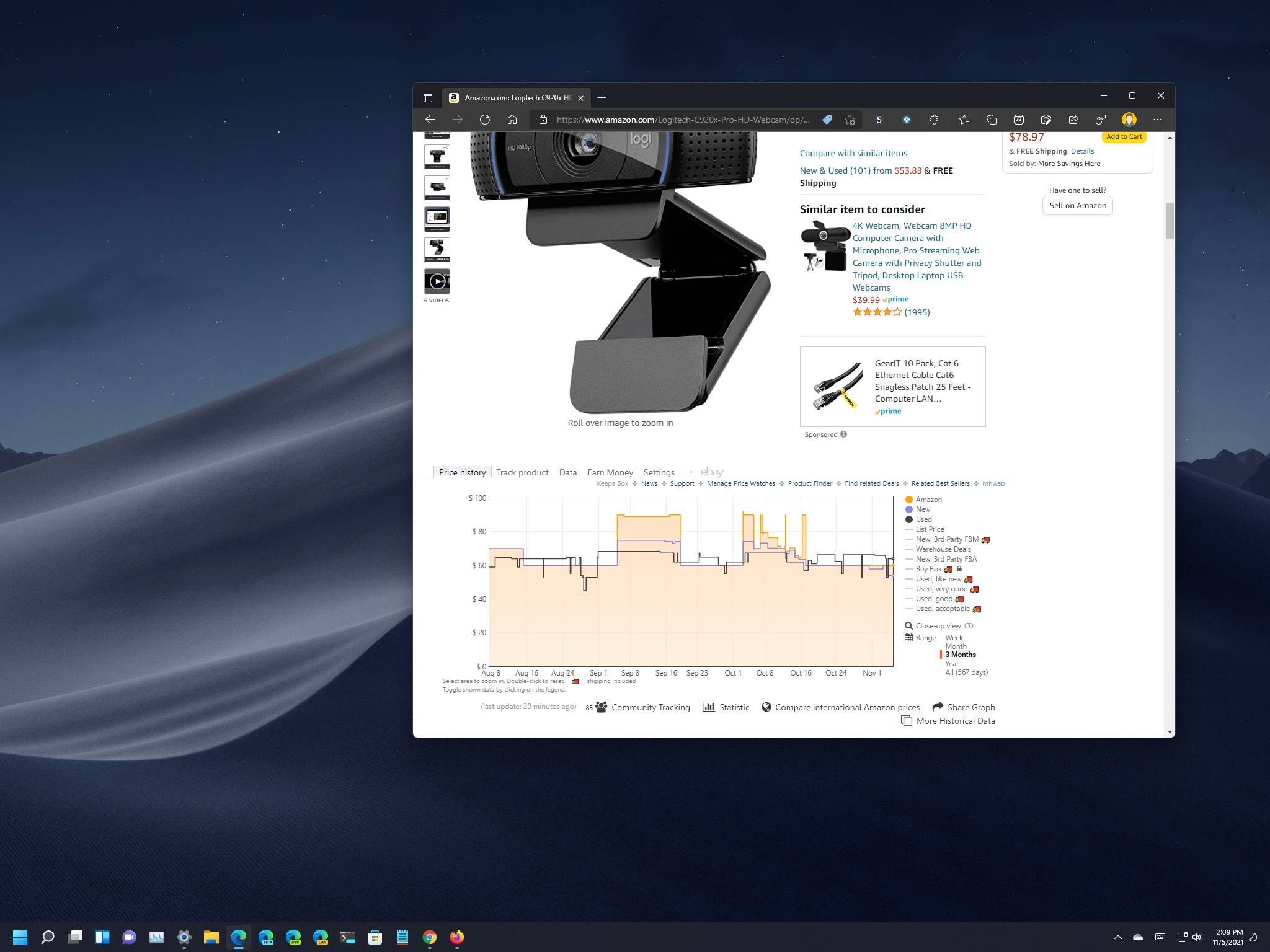
Task: Reload the Amazon page
Action: pyautogui.click(x=485, y=120)
